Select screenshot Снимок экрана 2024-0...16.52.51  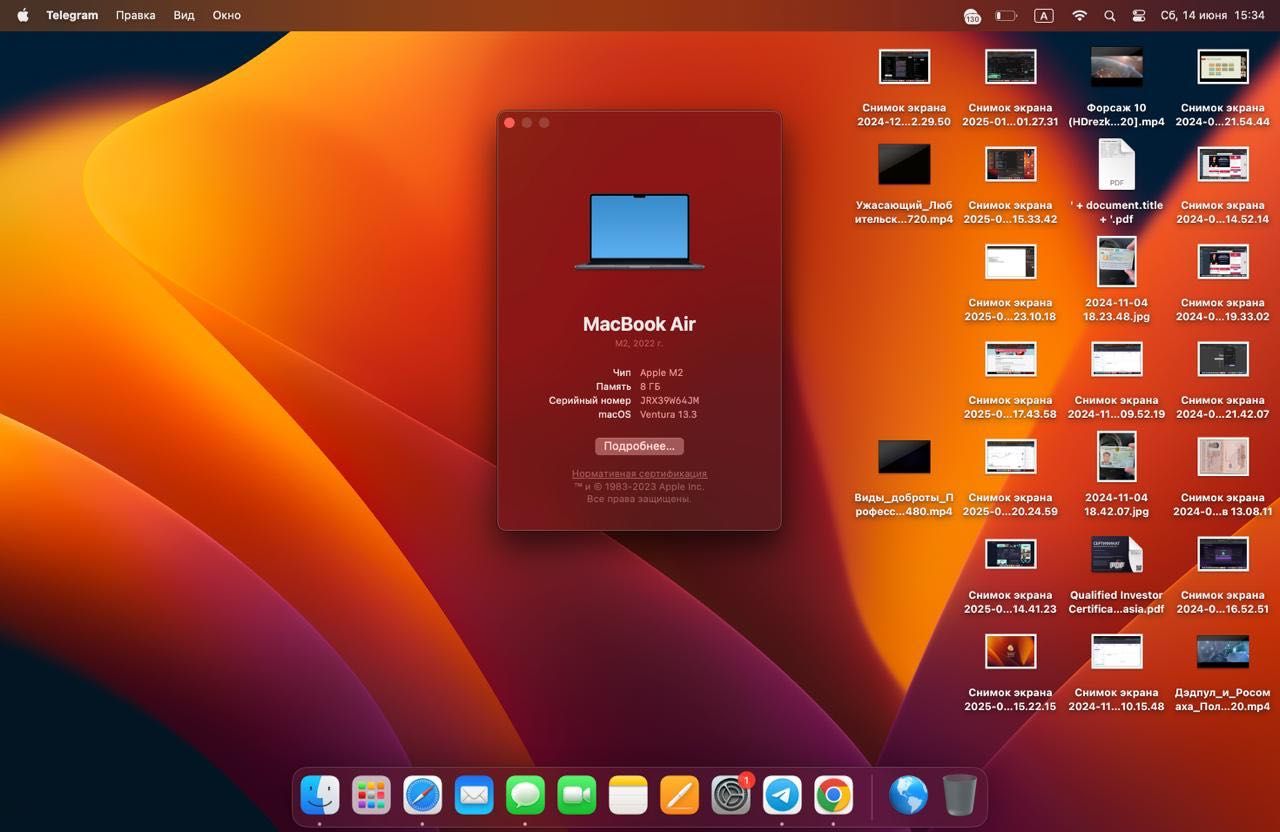[1222, 575]
